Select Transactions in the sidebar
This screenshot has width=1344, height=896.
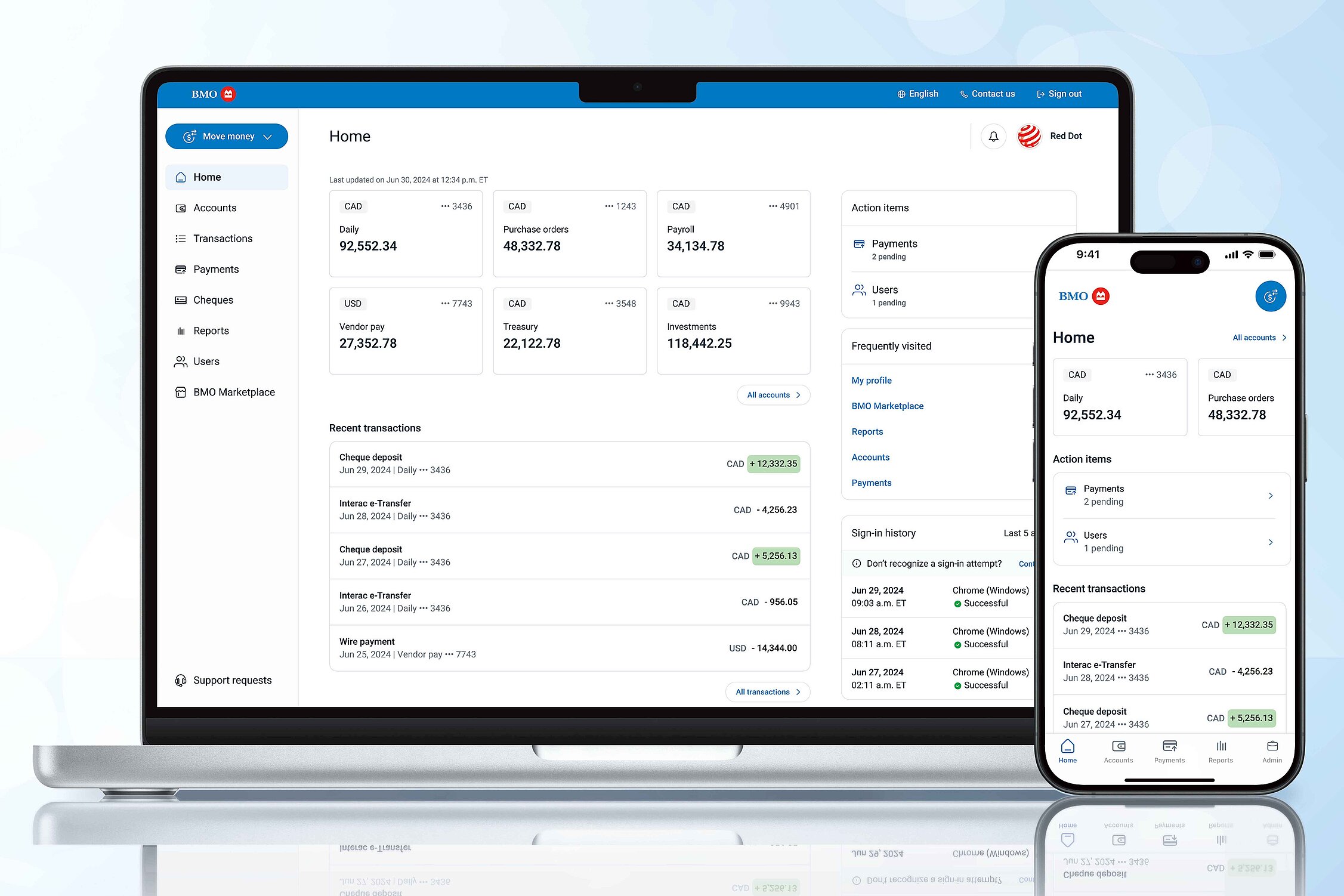[223, 239]
